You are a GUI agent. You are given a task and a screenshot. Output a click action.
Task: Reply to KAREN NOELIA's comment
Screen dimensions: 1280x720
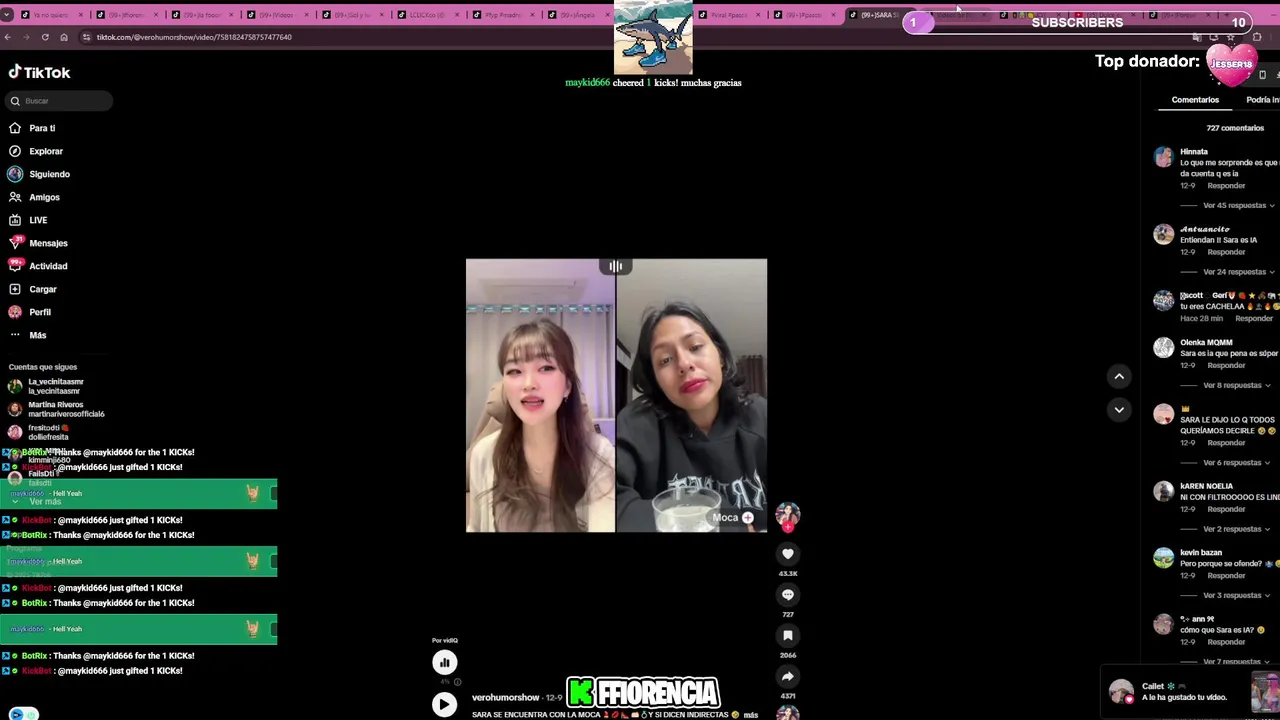pyautogui.click(x=1226, y=509)
